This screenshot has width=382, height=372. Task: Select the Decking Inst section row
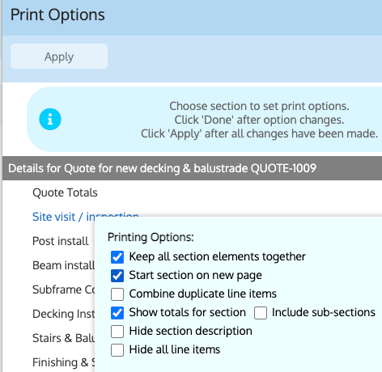[x=63, y=314]
